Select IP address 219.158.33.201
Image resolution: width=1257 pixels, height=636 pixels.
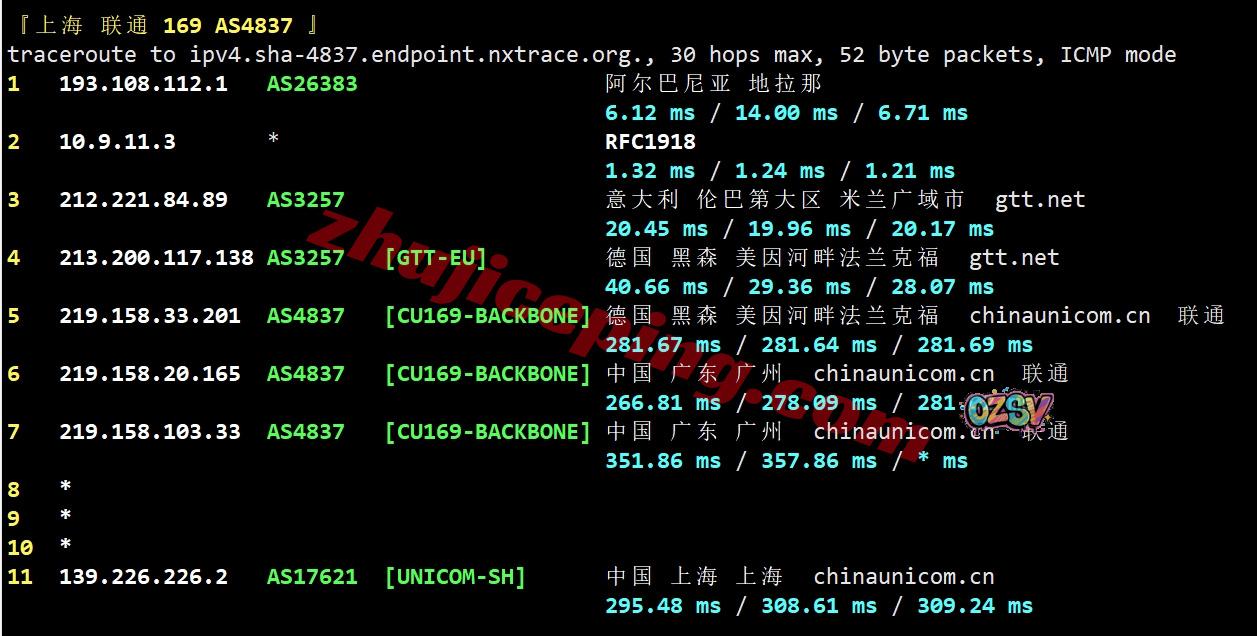[x=150, y=316]
